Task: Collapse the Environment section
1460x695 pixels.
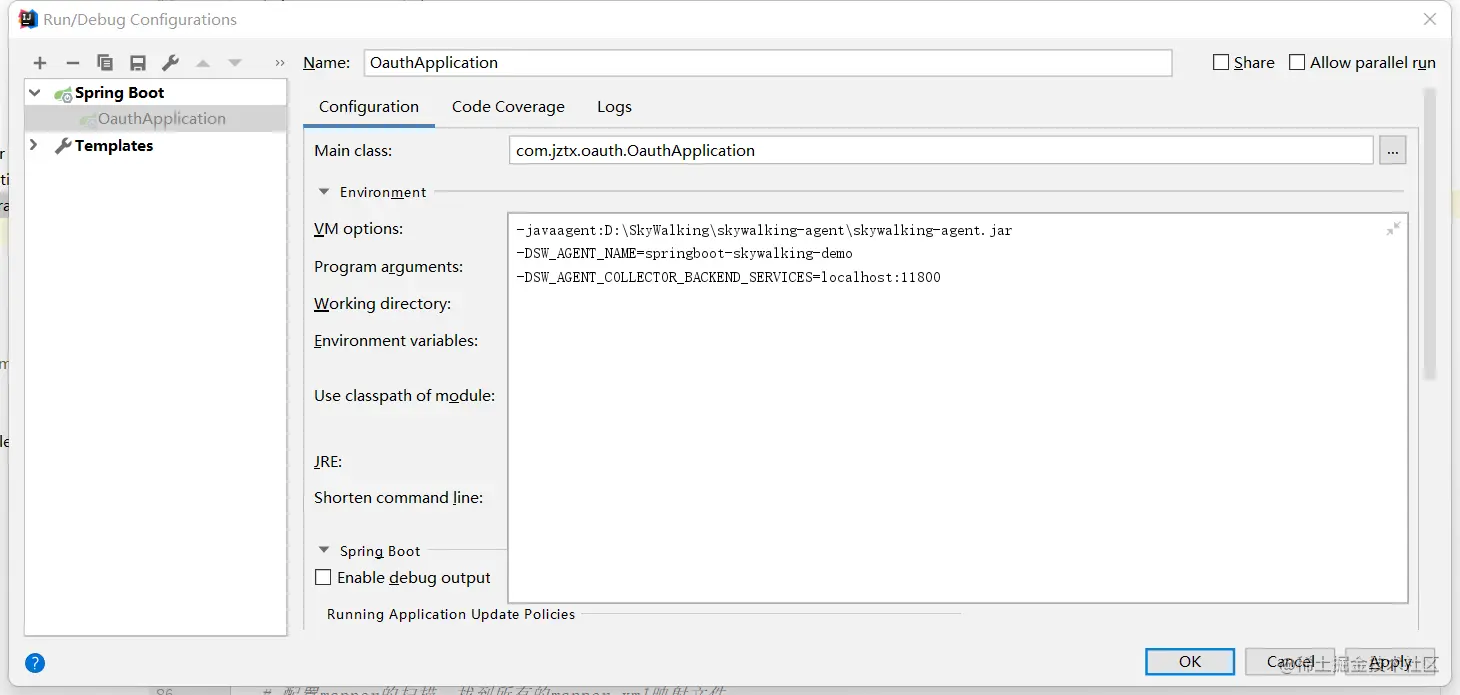Action: (x=324, y=192)
